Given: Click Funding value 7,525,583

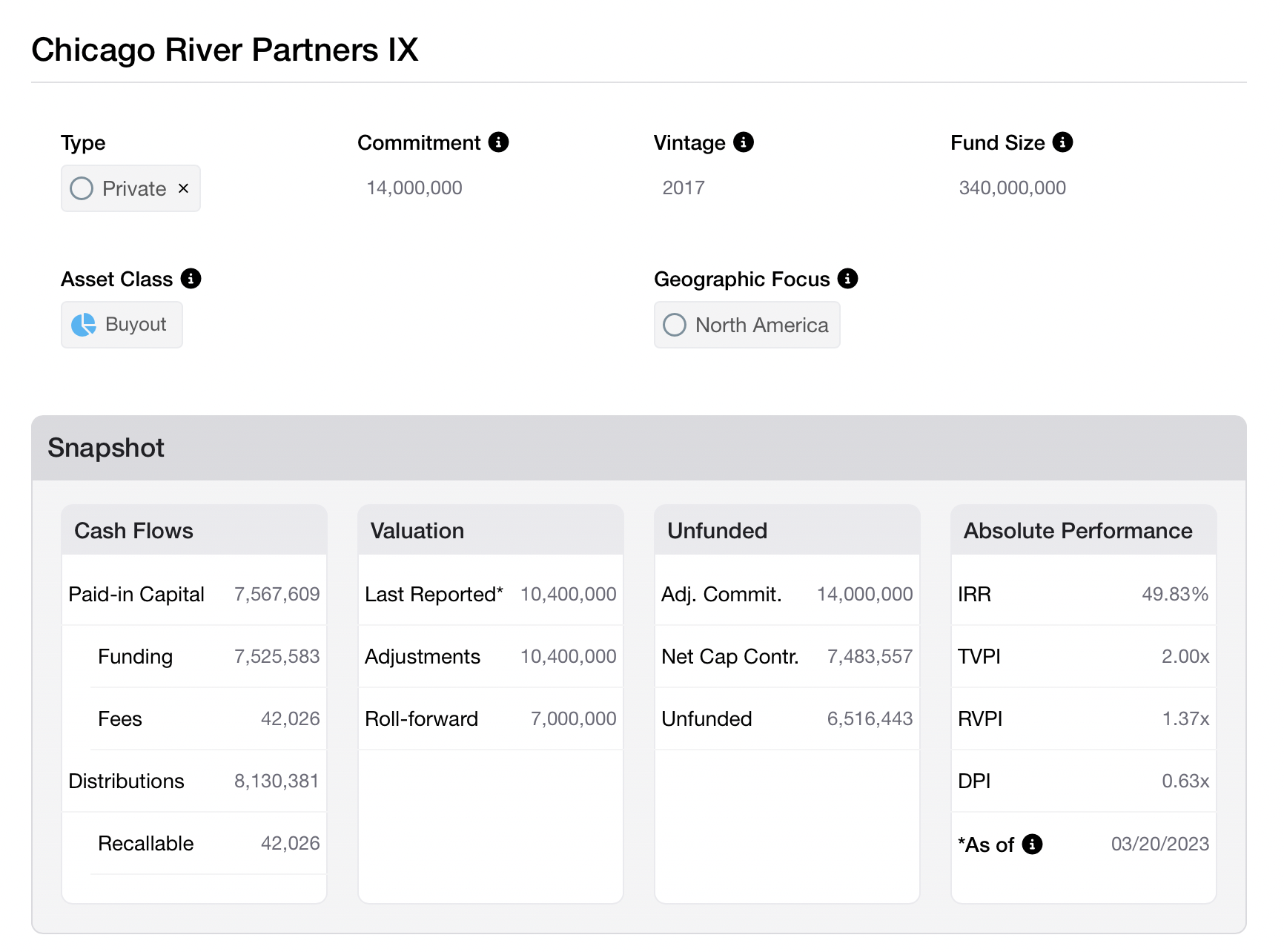Looking at the screenshot, I should click(x=277, y=656).
